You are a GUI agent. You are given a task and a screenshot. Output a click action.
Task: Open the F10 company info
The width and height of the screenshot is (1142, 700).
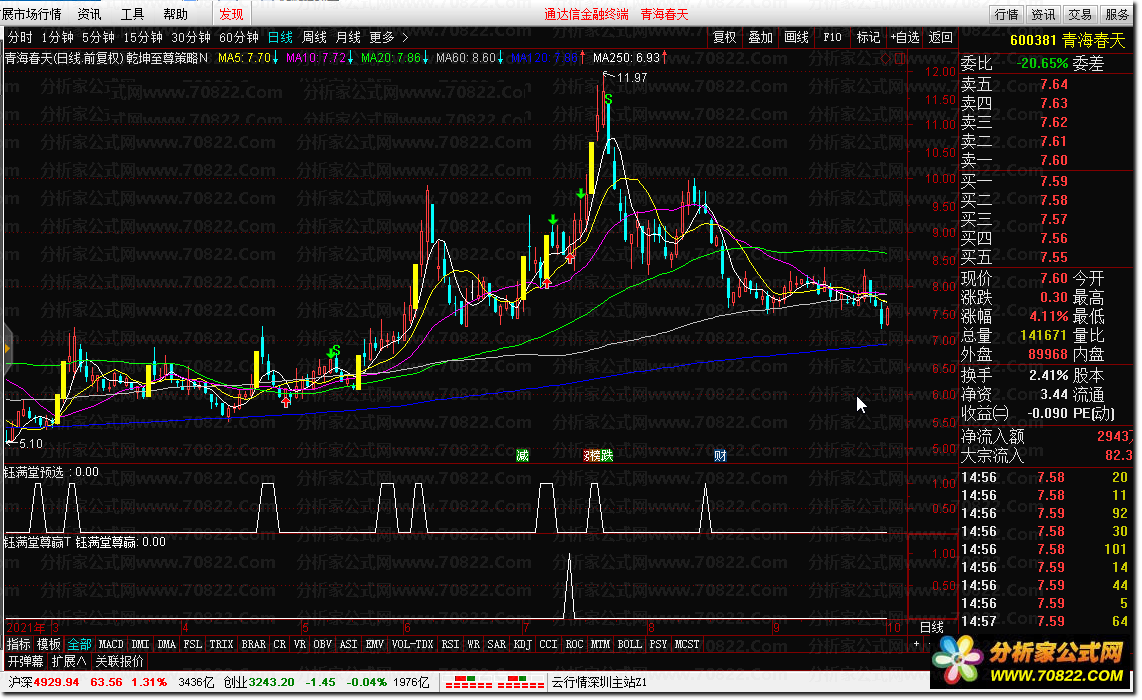(x=832, y=37)
